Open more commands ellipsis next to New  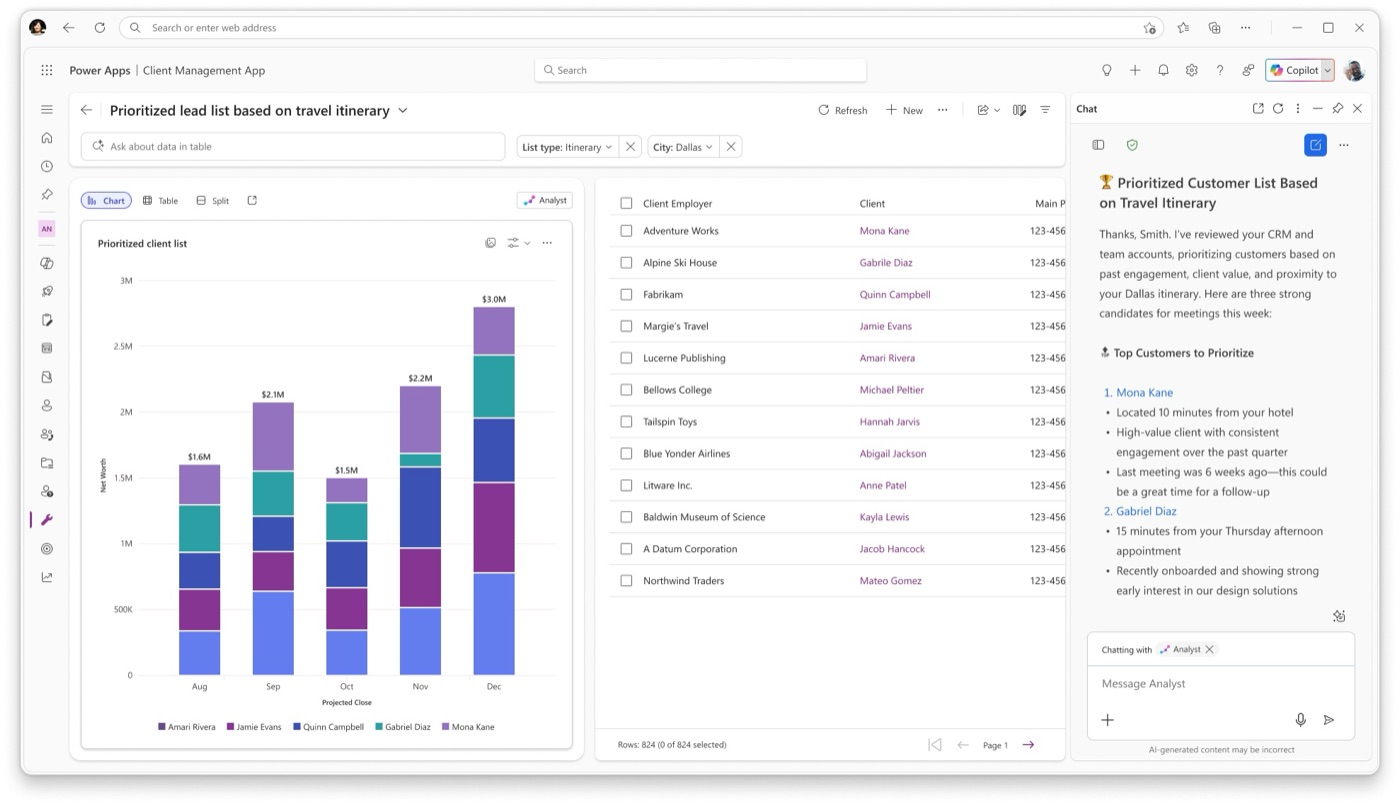942,110
